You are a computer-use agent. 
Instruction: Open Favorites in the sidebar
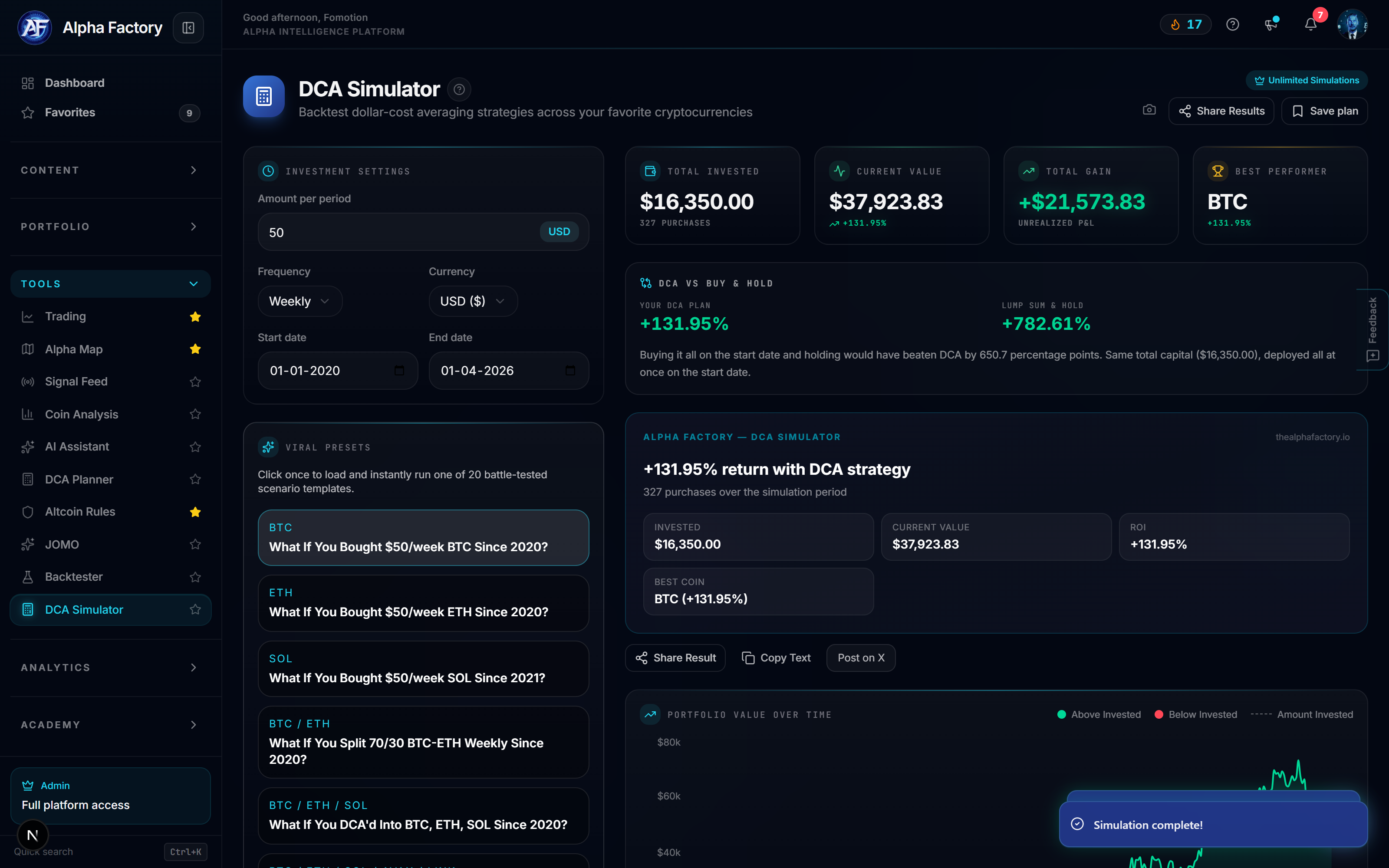tap(111, 112)
